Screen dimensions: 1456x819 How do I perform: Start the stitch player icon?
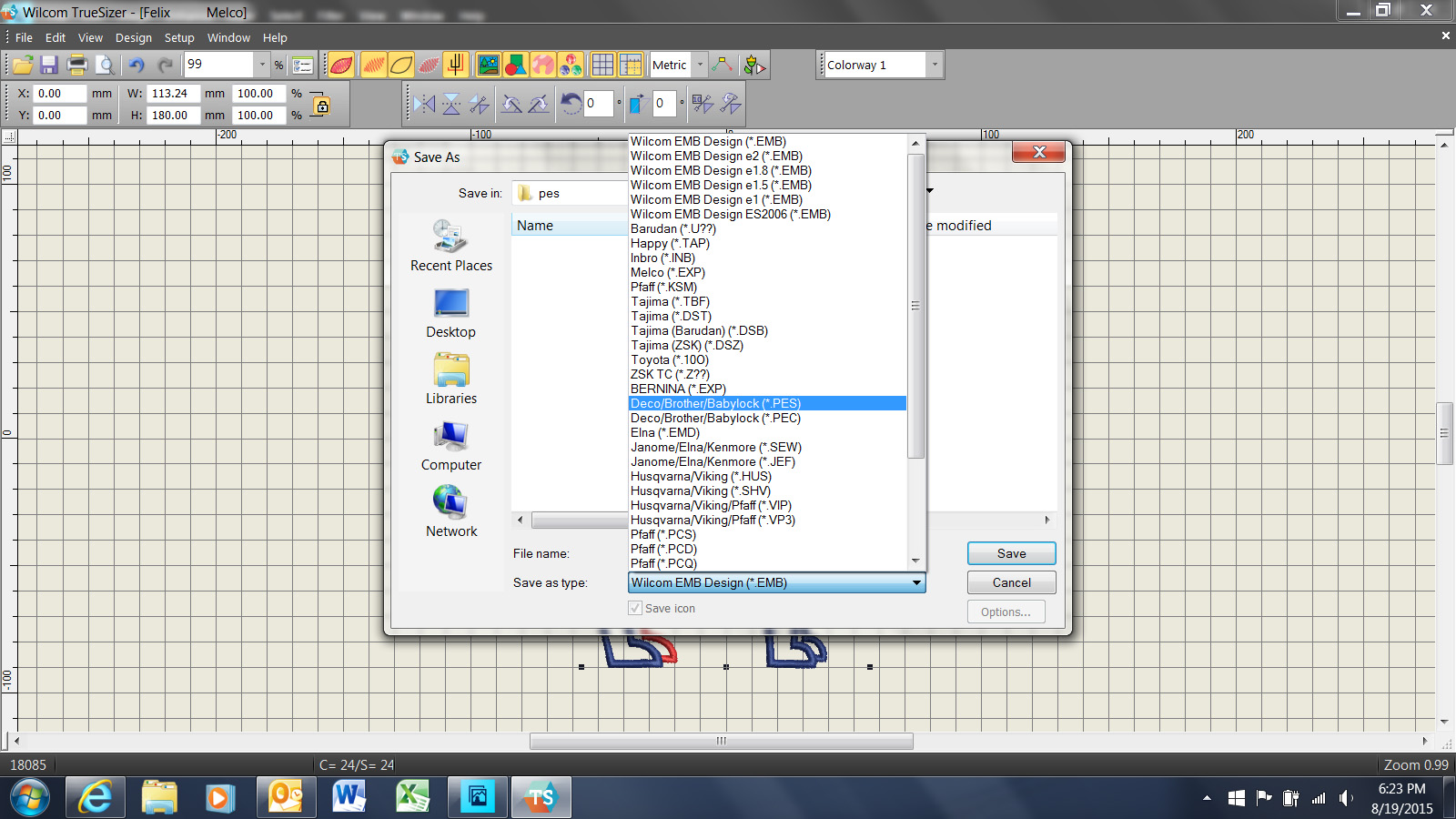pyautogui.click(x=754, y=65)
